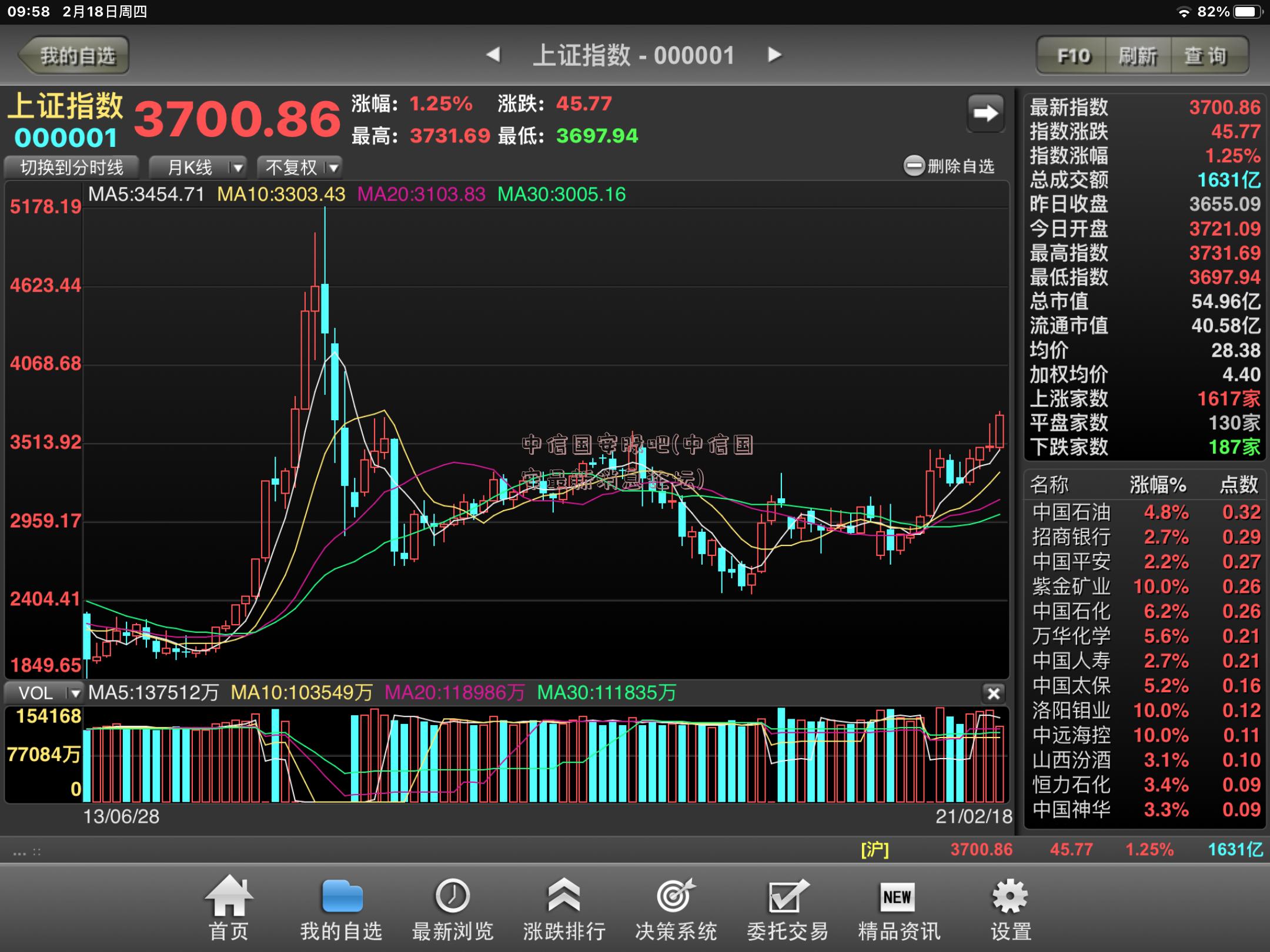Select 中国石化 row in stock list
Screen dimensions: 1270x952
click(x=1145, y=611)
